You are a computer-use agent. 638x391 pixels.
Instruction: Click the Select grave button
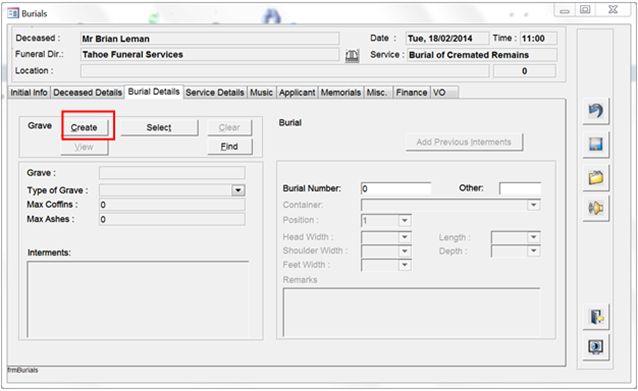click(x=159, y=128)
